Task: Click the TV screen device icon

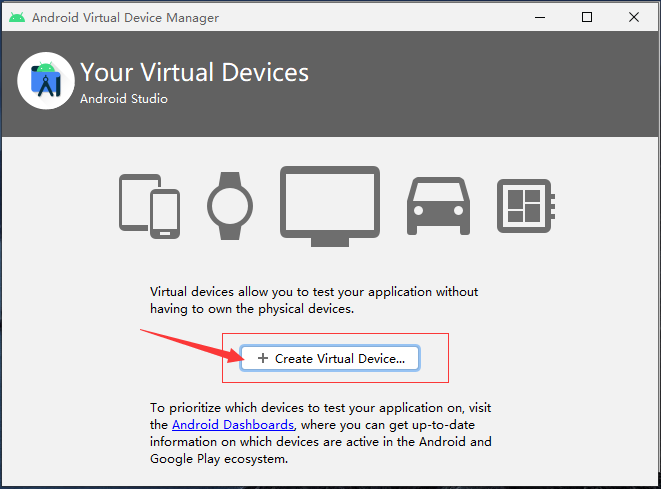Action: pos(330,207)
